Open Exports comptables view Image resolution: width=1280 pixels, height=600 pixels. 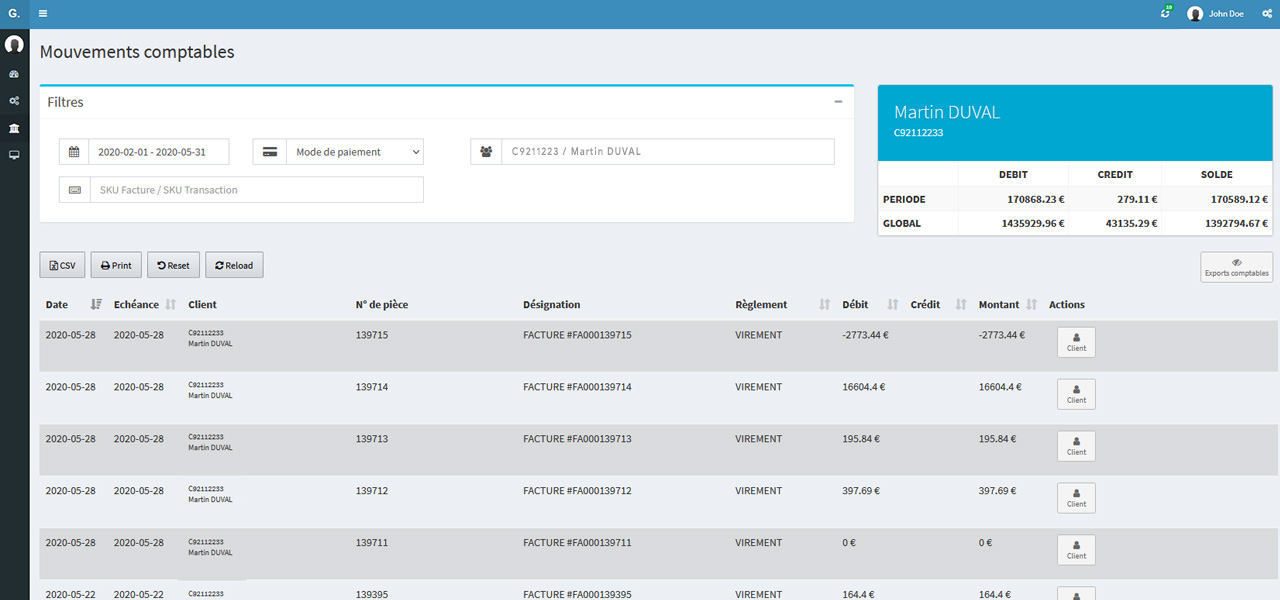[x=1236, y=267]
